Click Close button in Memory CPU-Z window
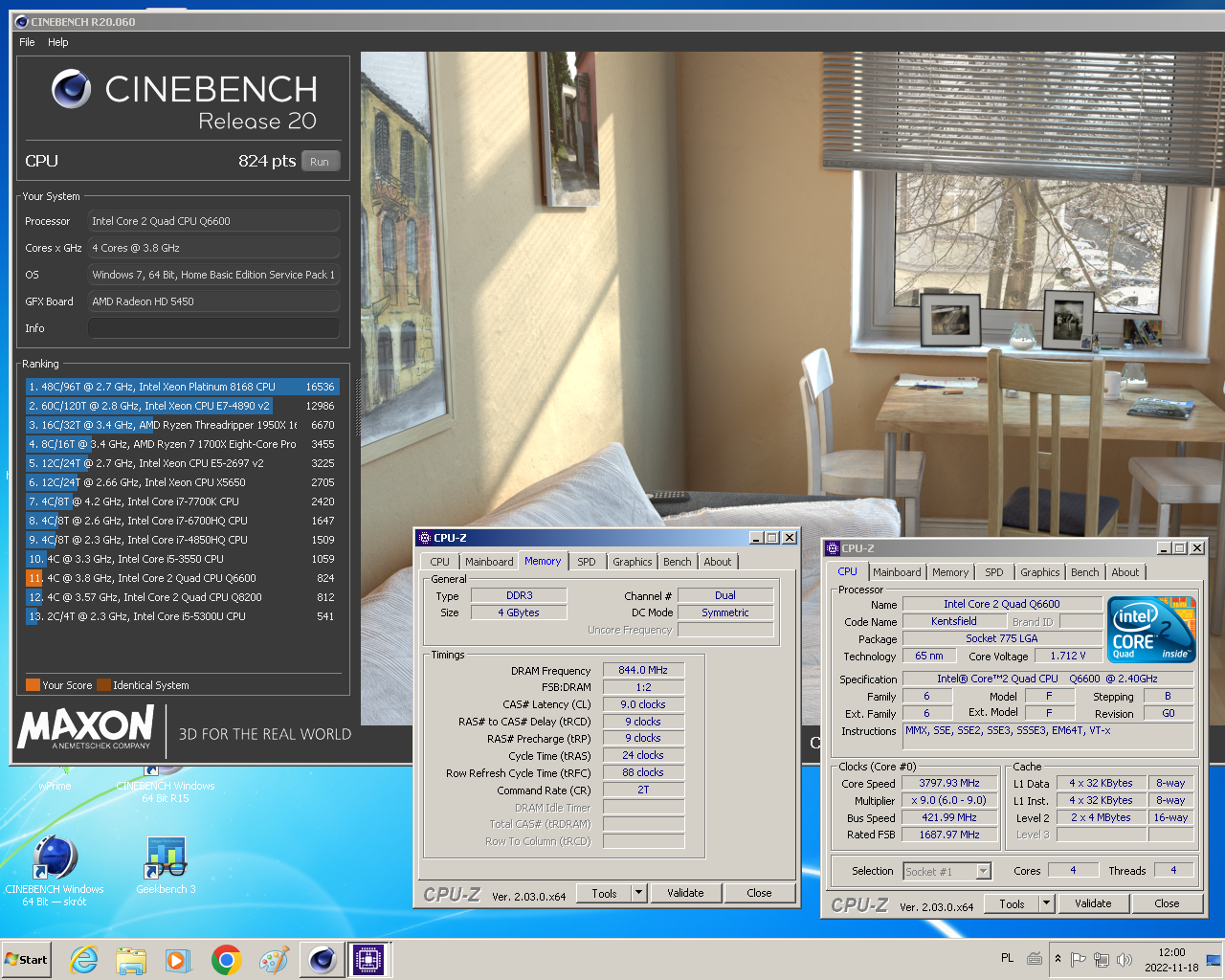 pos(759,894)
